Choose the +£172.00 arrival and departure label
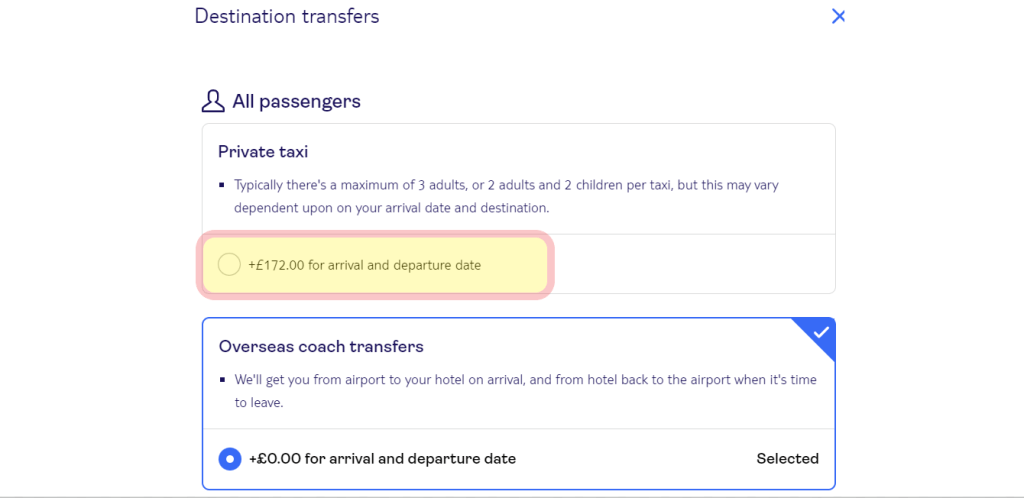 pos(364,265)
